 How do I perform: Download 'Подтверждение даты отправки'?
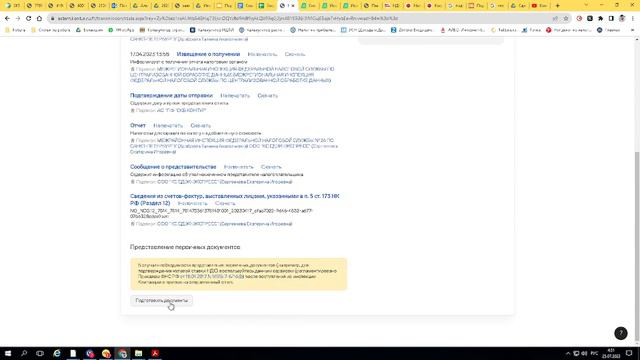click(267, 96)
